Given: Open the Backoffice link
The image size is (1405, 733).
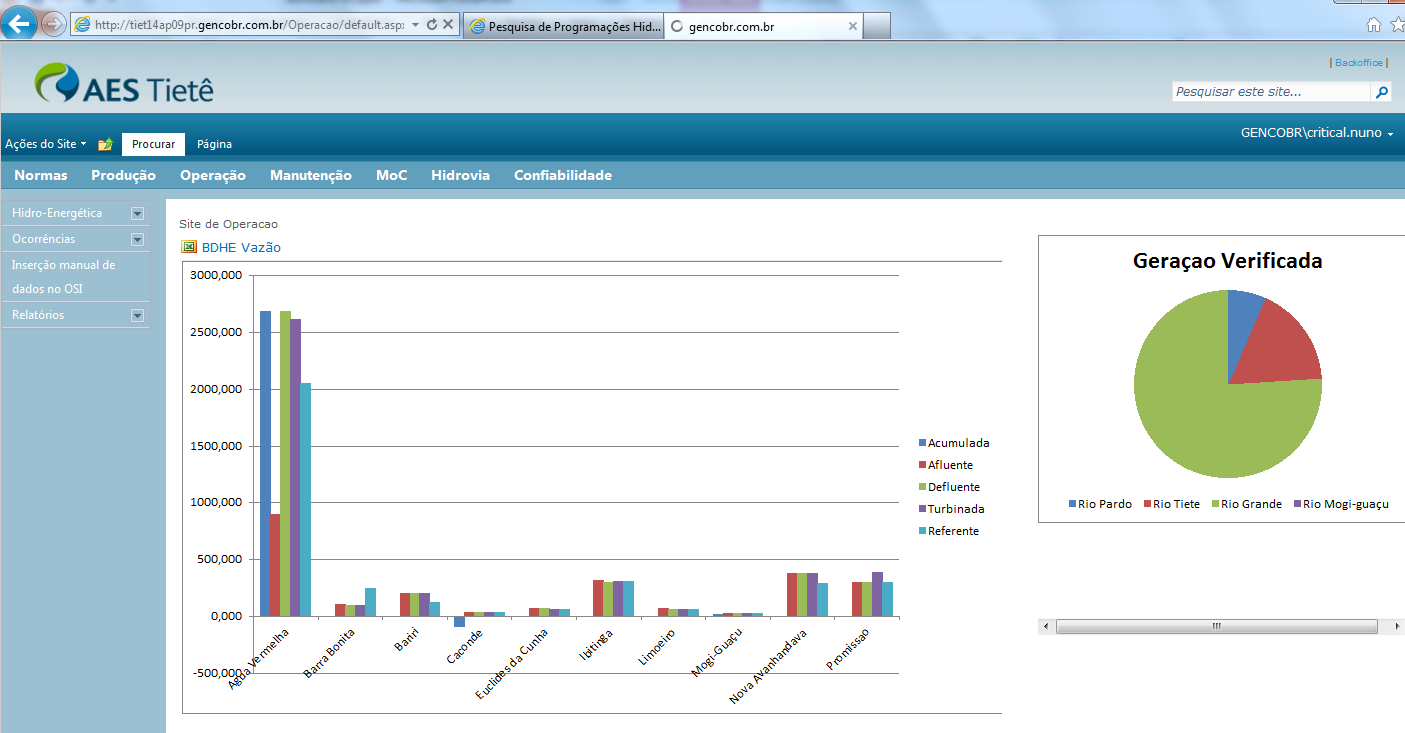Looking at the screenshot, I should click(x=1359, y=62).
